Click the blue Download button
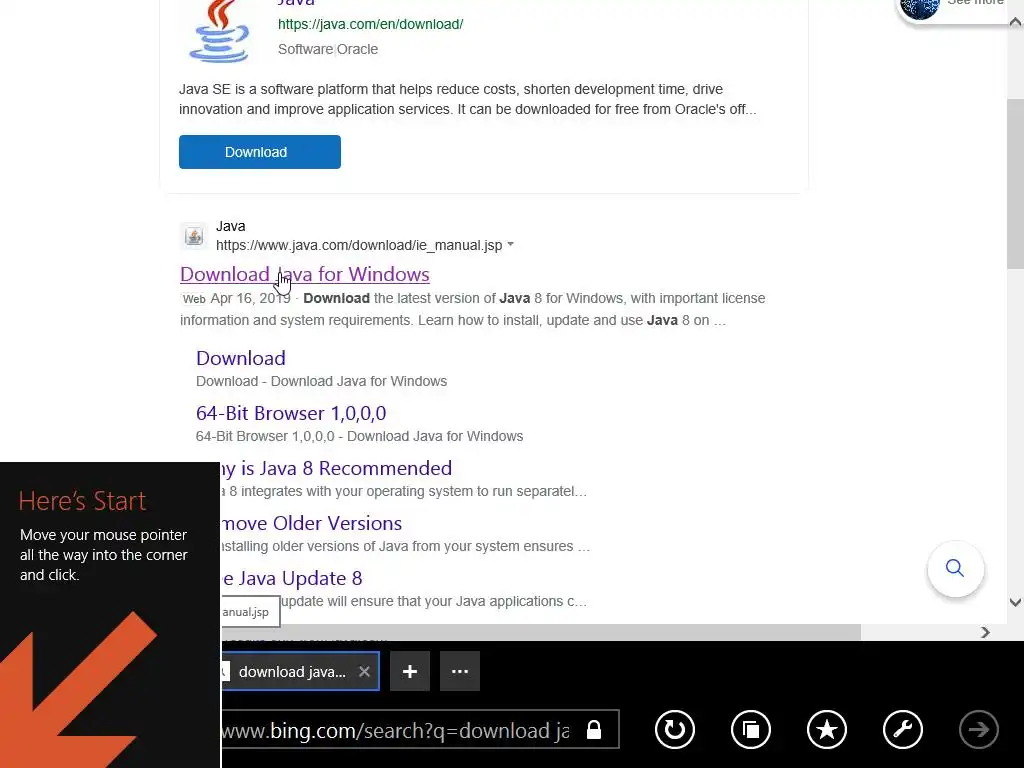Image resolution: width=1024 pixels, height=768 pixels. [259, 152]
